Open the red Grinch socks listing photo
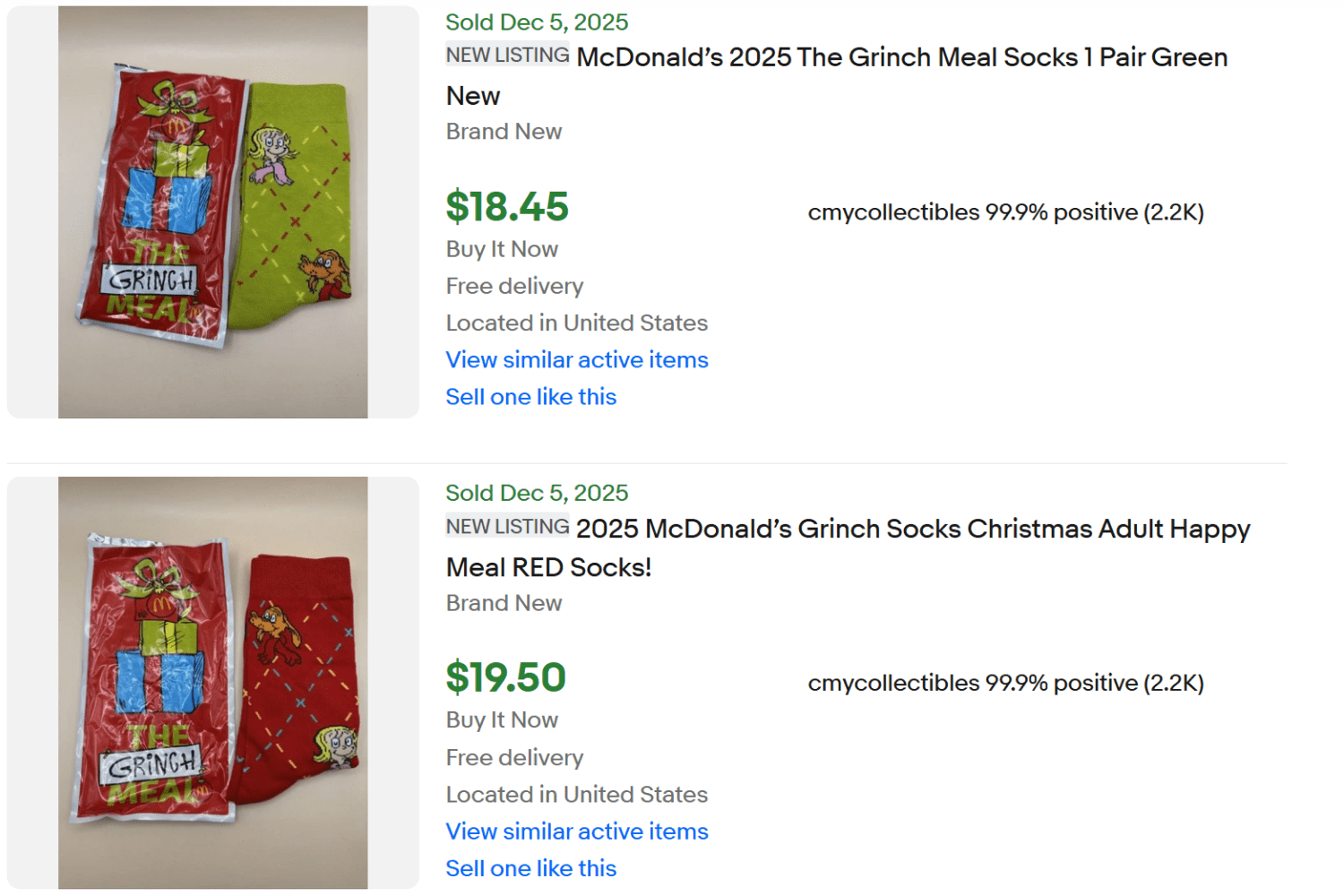 pos(213,683)
